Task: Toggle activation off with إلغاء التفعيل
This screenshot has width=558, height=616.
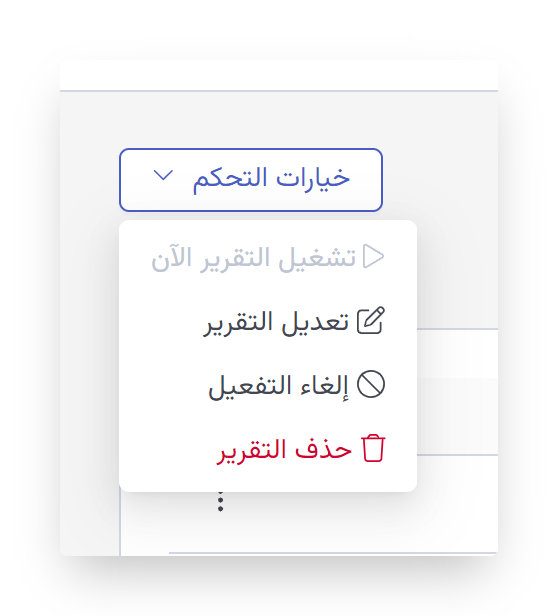Action: (268, 385)
